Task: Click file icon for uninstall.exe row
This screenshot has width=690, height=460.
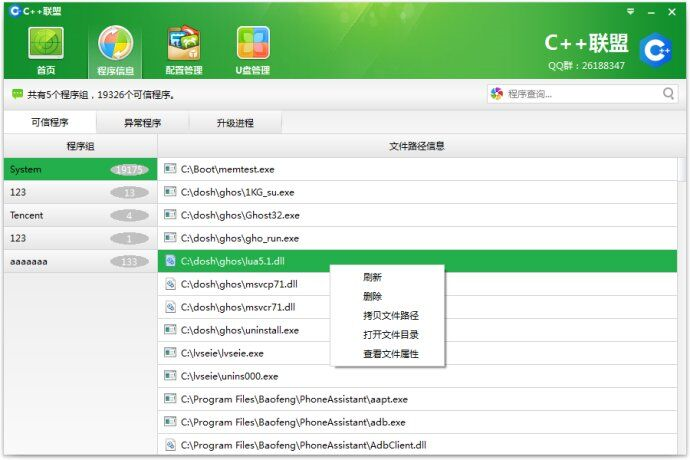Action: pyautogui.click(x=170, y=330)
